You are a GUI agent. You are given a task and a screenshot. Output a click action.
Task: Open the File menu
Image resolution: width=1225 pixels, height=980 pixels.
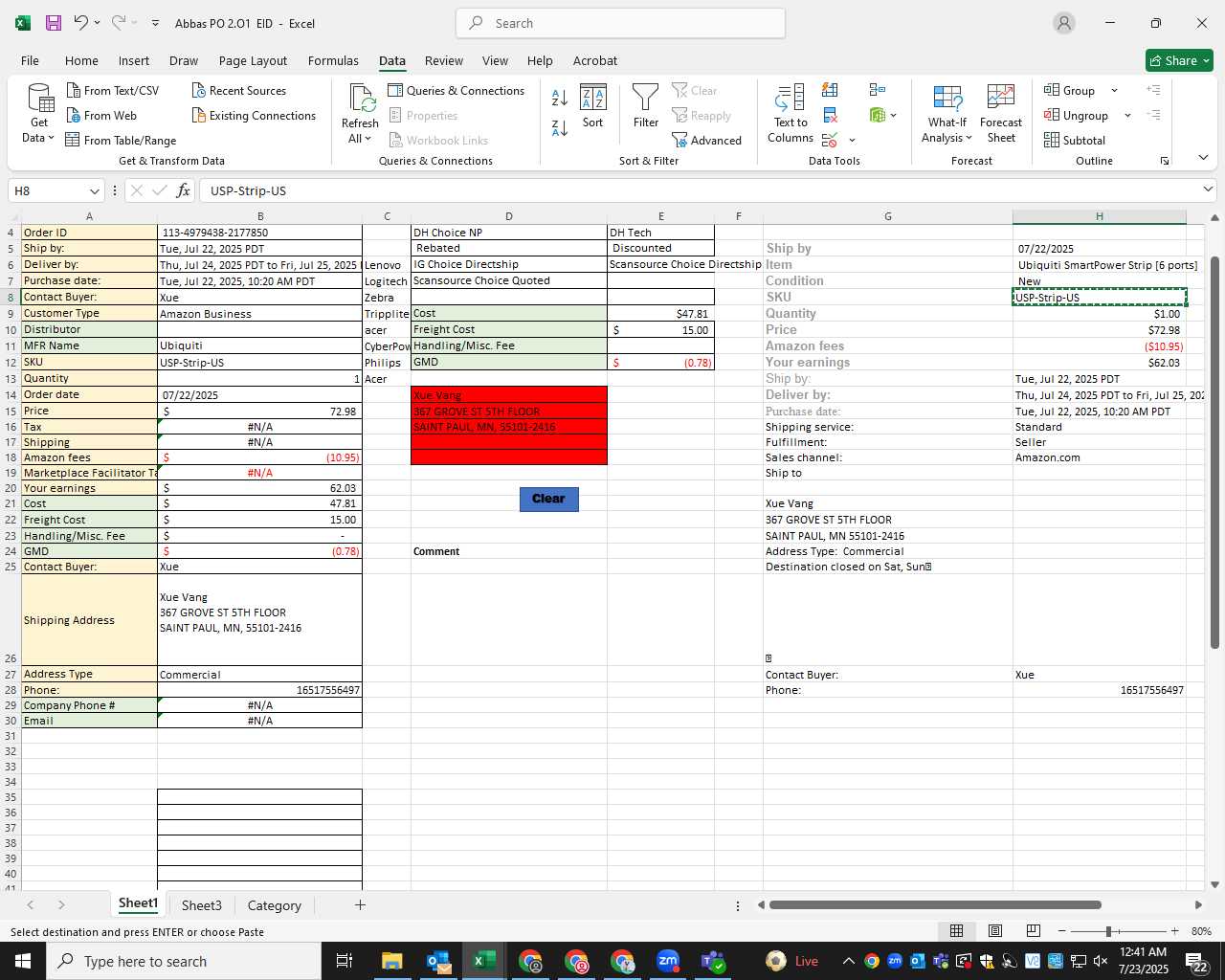(x=30, y=60)
